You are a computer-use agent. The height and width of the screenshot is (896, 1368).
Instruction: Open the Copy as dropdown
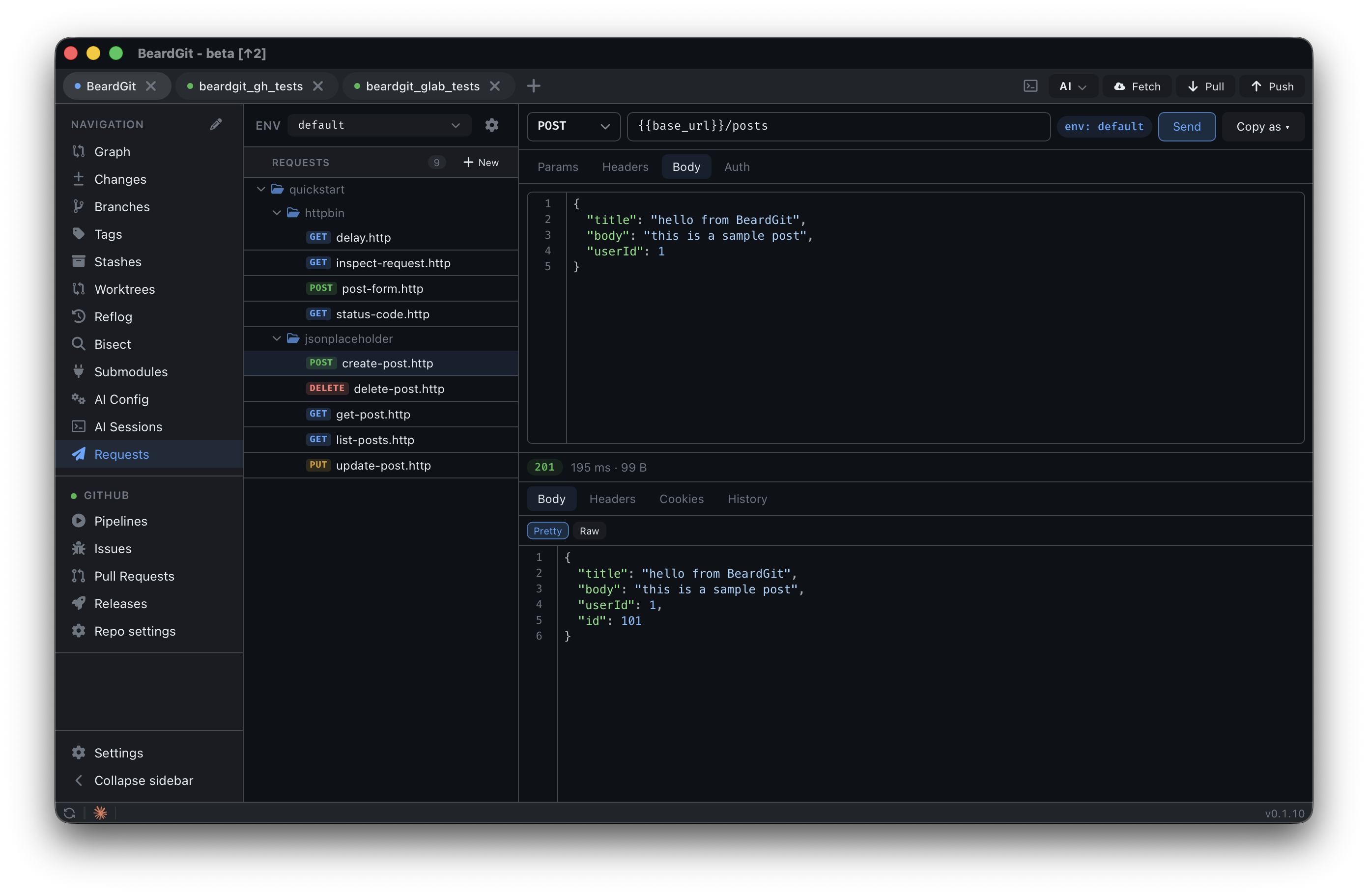[x=1263, y=126]
